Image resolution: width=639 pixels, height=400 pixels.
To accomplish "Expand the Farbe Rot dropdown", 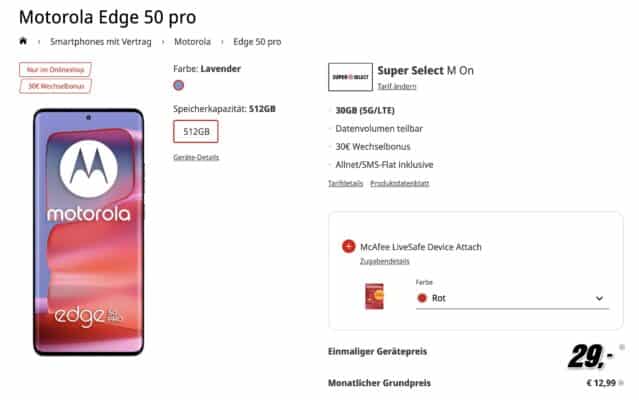I will (x=512, y=298).
